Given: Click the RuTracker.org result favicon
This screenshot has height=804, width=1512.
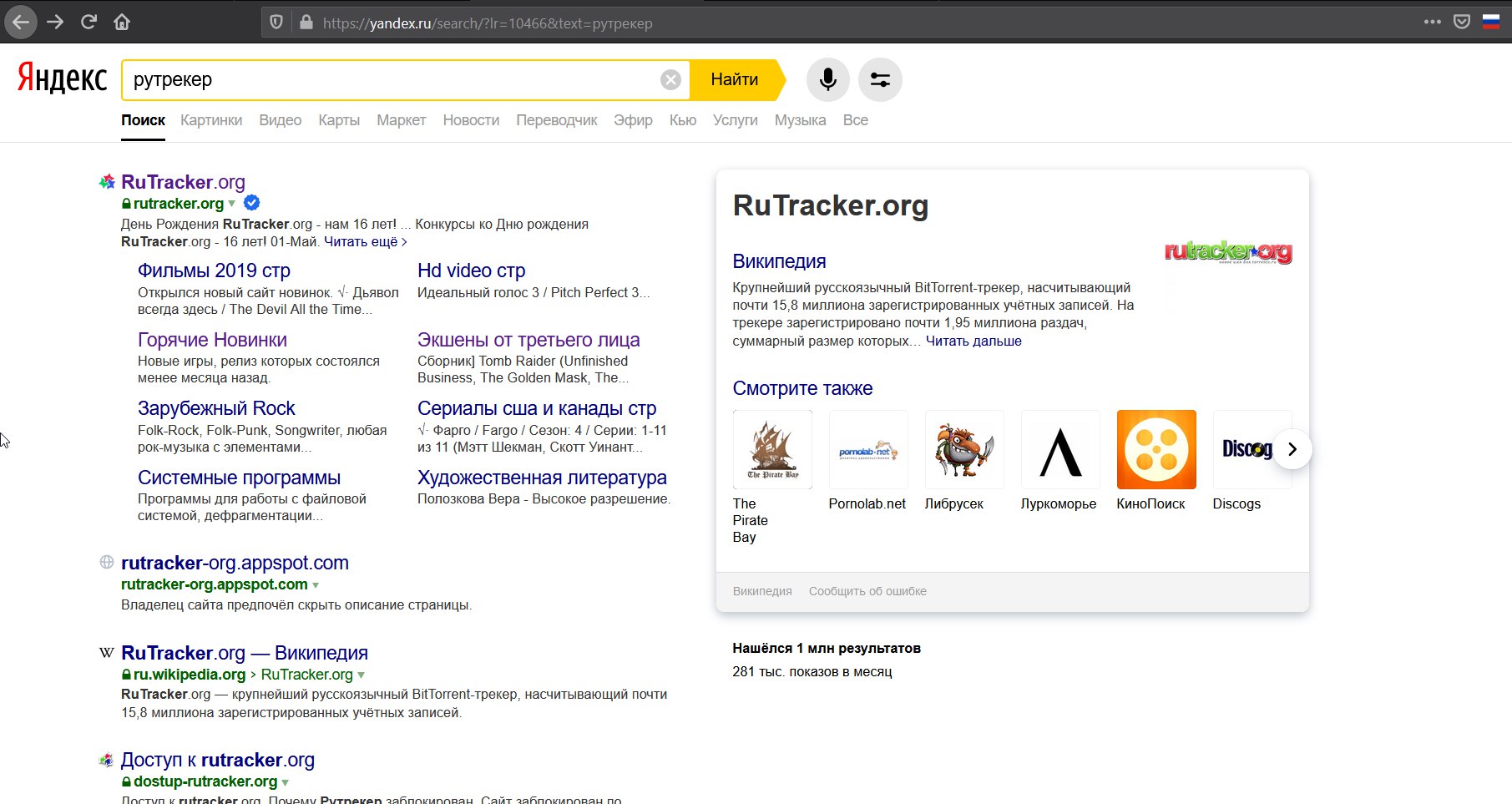Looking at the screenshot, I should tap(107, 182).
